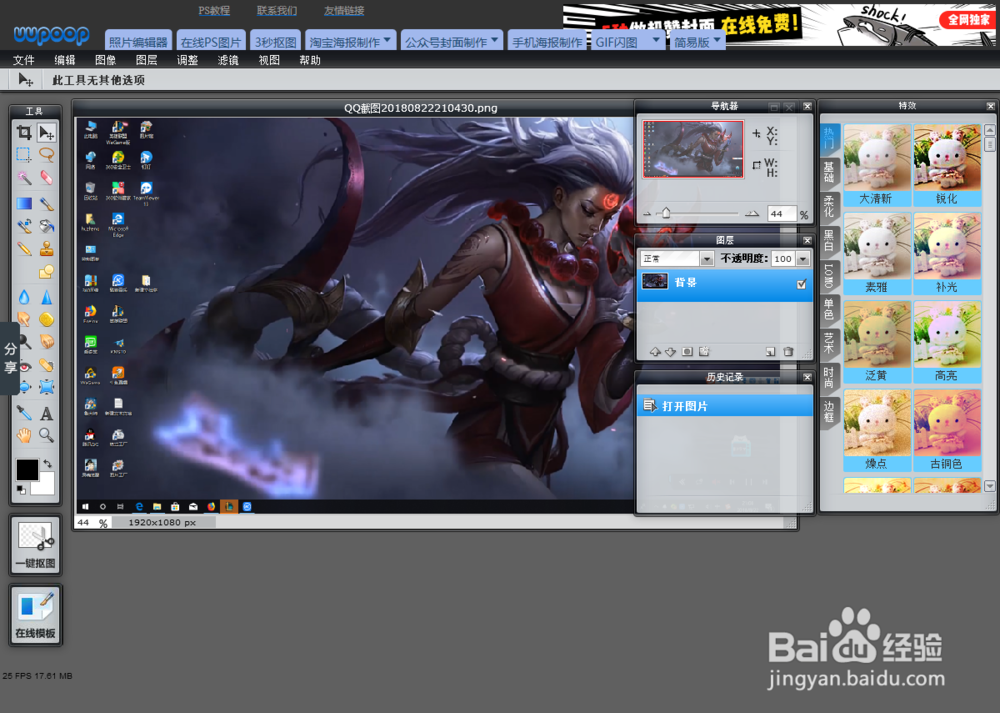The height and width of the screenshot is (713, 1000).
Task: Select the Type text tool
Action: (x=47, y=413)
